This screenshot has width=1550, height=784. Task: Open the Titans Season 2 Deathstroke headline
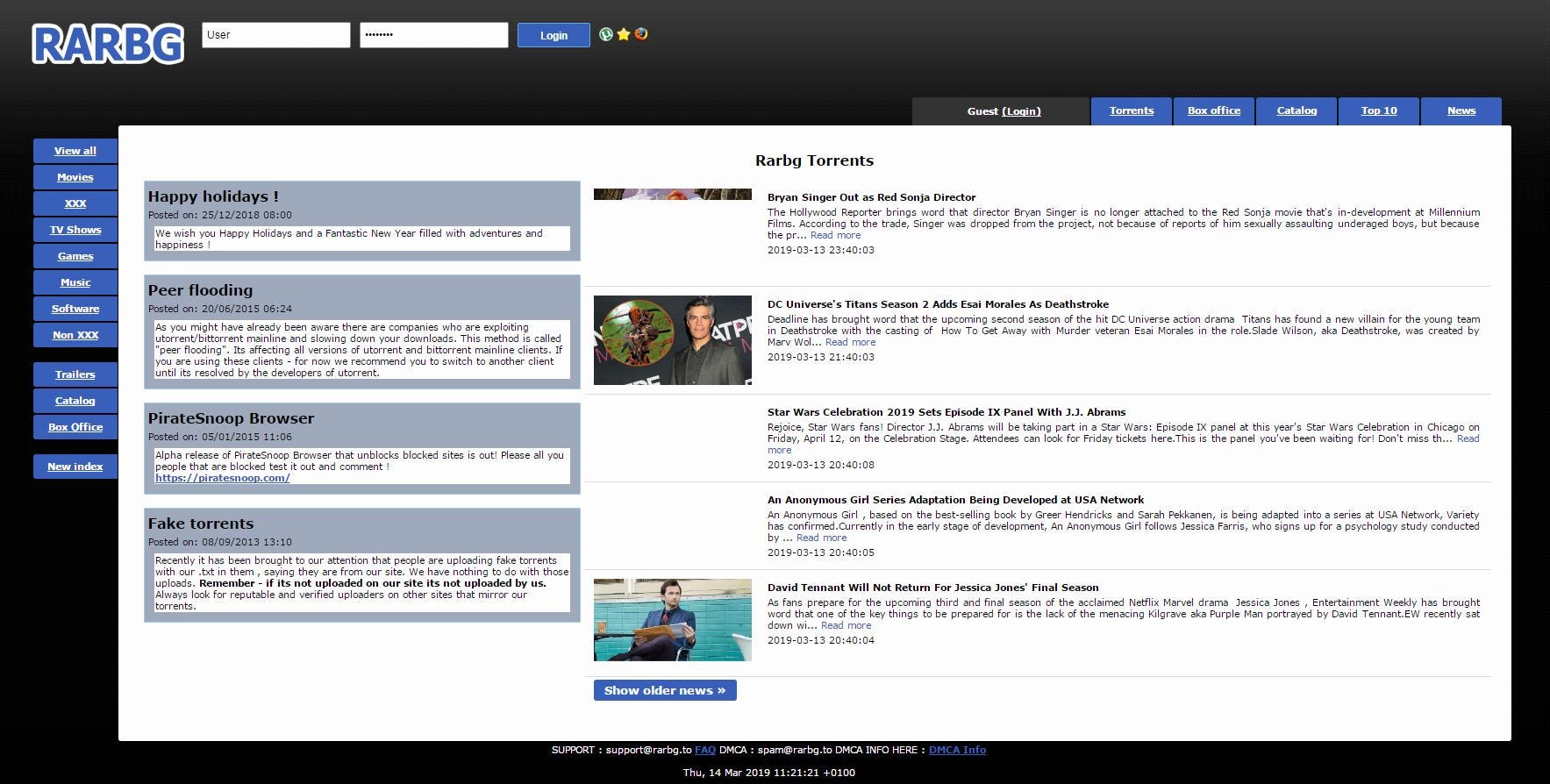click(938, 304)
